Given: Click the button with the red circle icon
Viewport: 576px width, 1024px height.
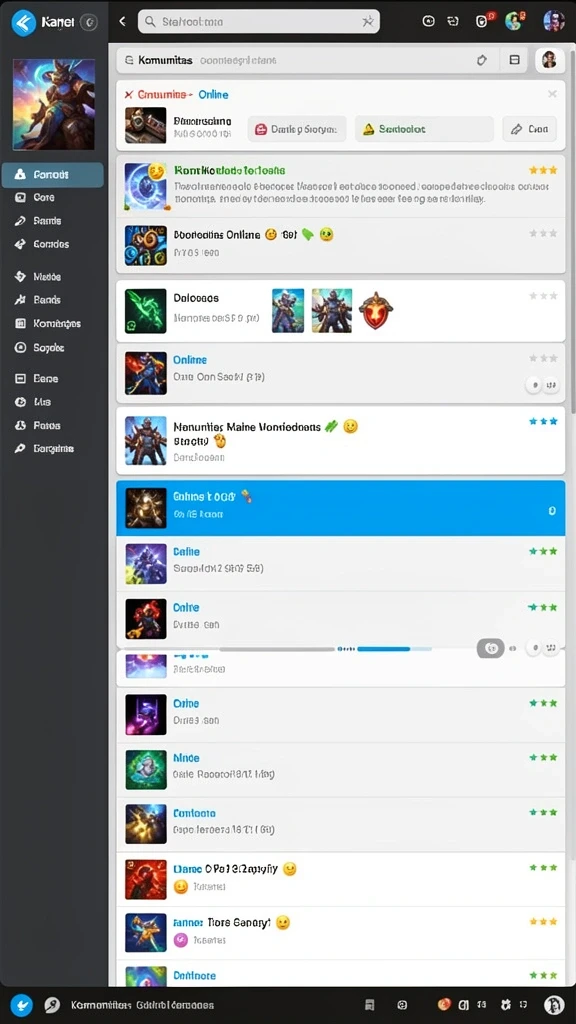Looking at the screenshot, I should [x=297, y=129].
